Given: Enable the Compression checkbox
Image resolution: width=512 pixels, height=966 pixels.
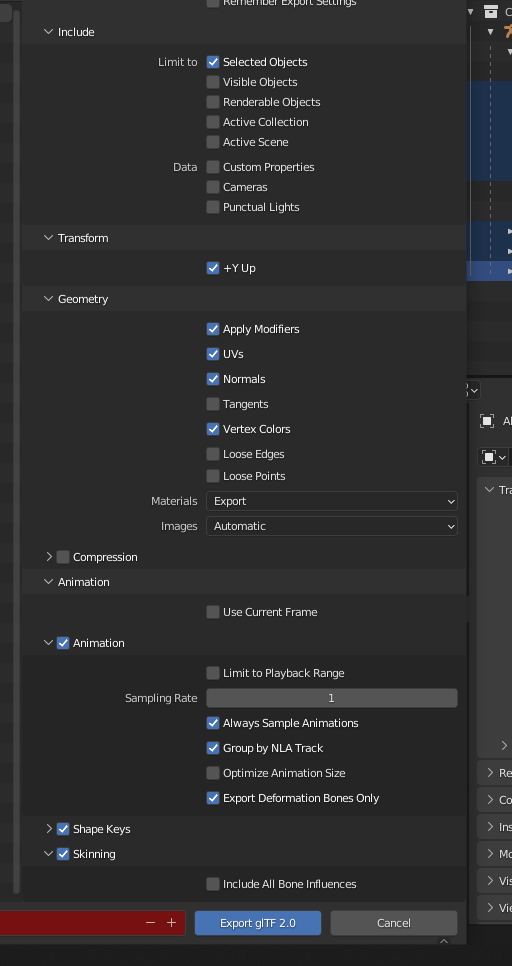Looking at the screenshot, I should [63, 557].
